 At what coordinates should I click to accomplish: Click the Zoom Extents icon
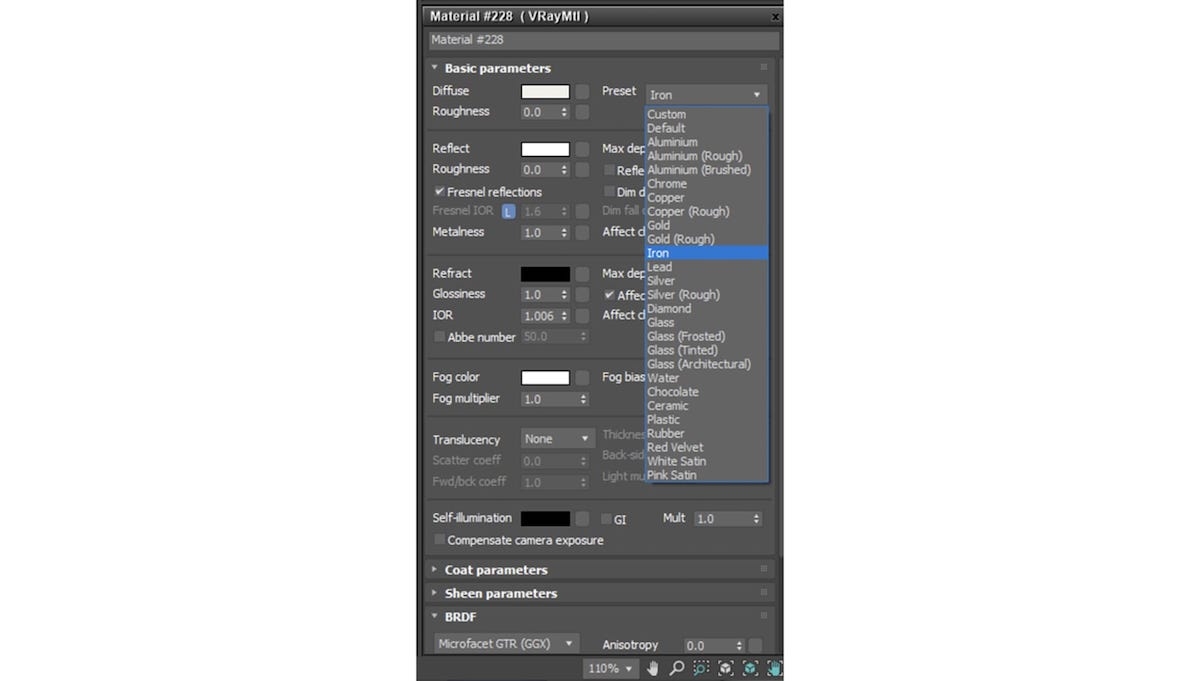[726, 668]
